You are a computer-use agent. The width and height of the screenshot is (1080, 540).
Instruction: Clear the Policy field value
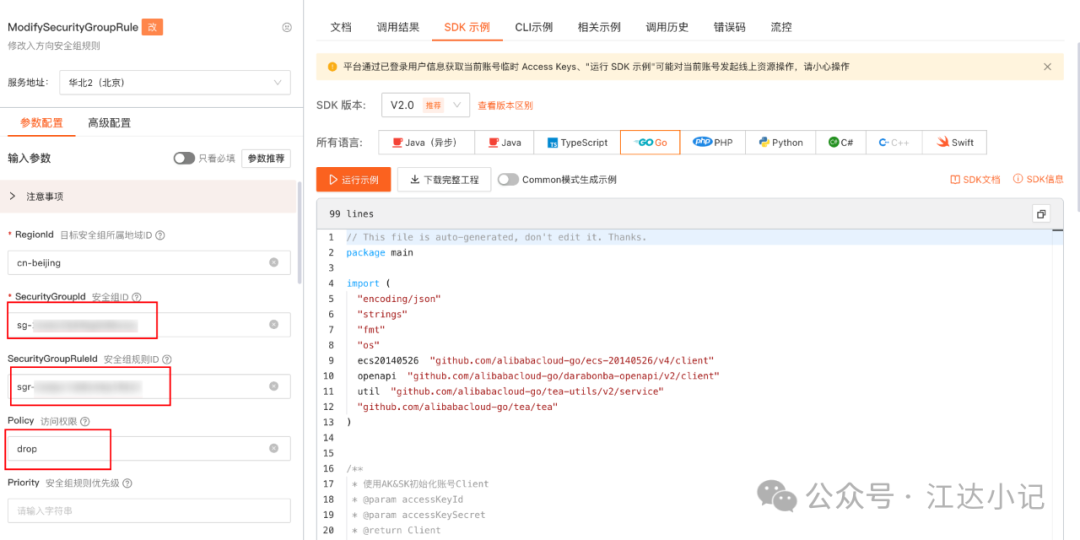coord(273,448)
